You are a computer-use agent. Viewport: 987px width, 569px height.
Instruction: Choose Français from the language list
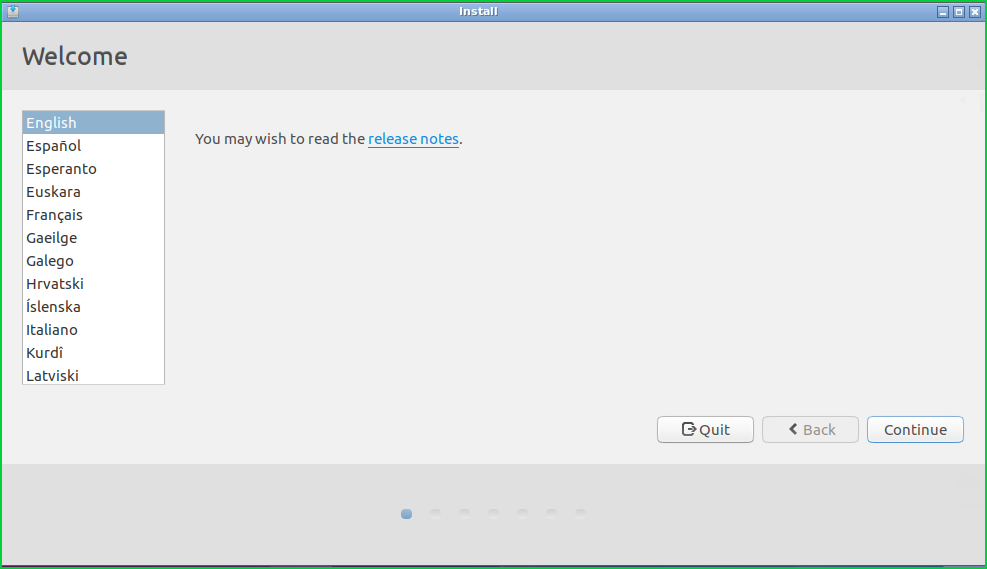coord(93,215)
